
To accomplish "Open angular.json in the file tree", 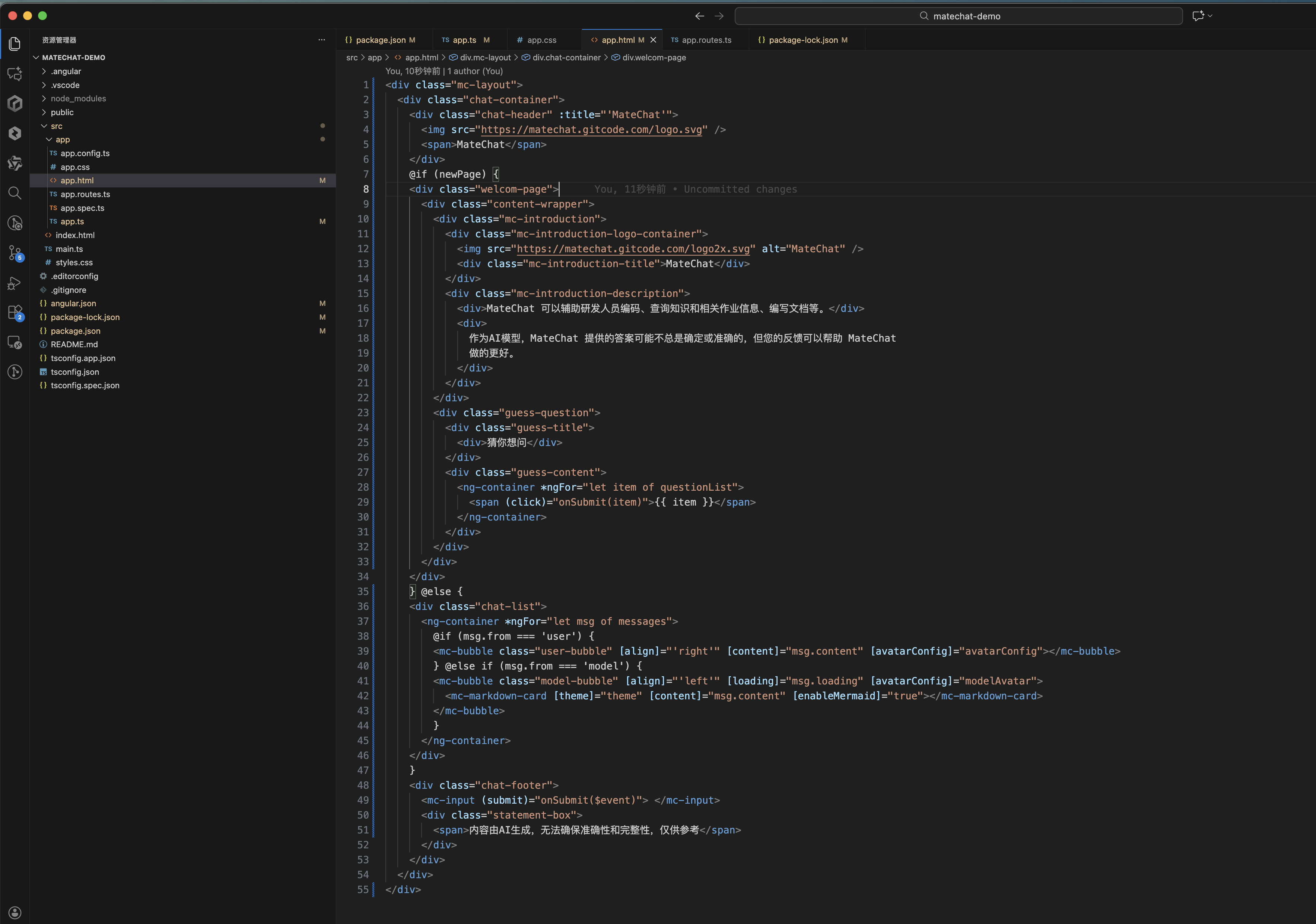I will [x=73, y=303].
